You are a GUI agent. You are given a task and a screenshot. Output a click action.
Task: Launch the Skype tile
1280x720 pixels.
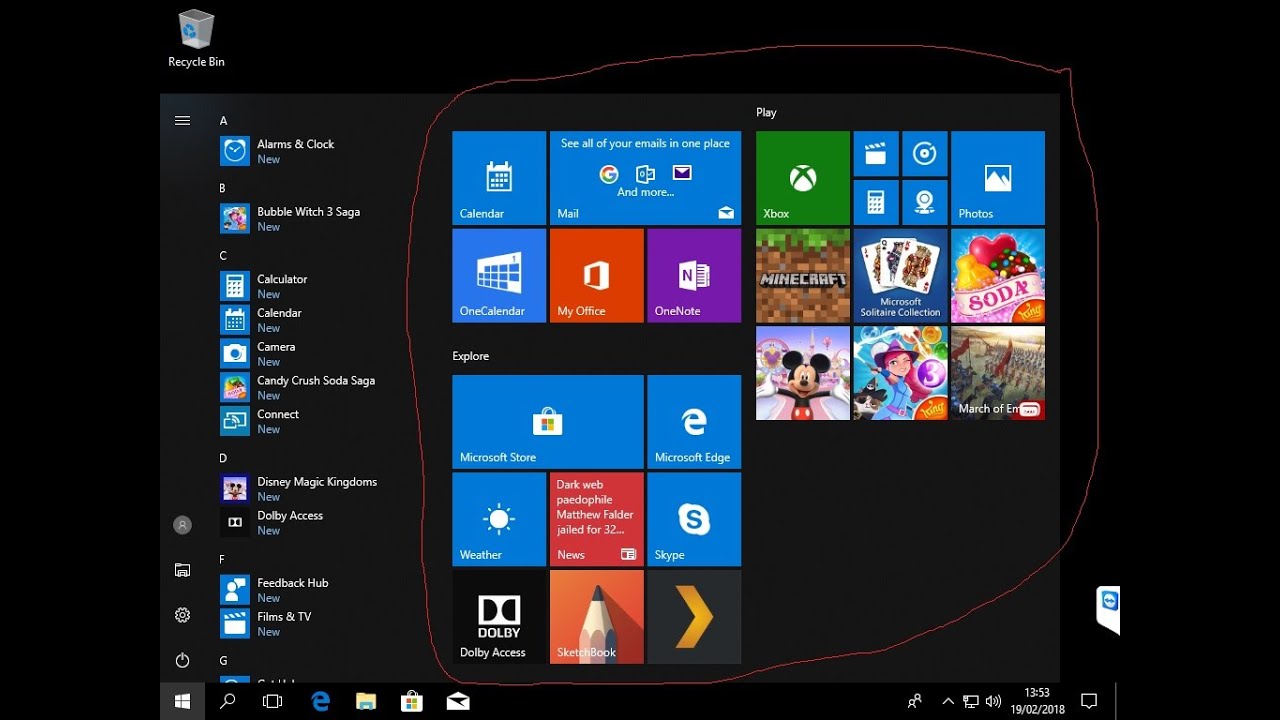pyautogui.click(x=694, y=520)
